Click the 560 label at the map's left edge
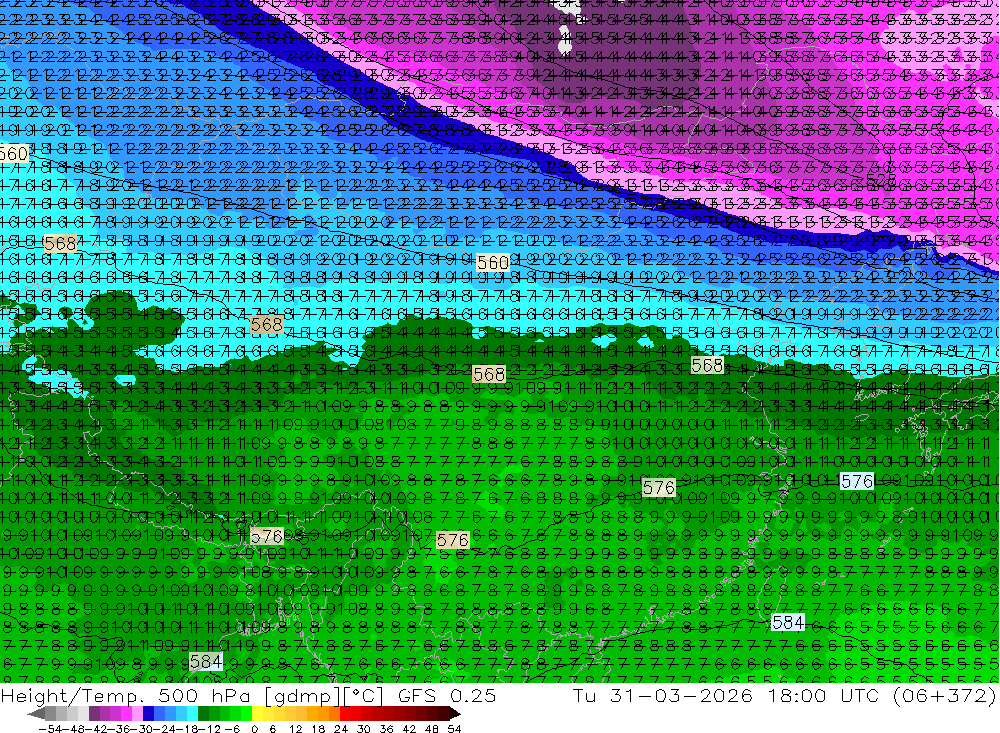 (x=13, y=154)
